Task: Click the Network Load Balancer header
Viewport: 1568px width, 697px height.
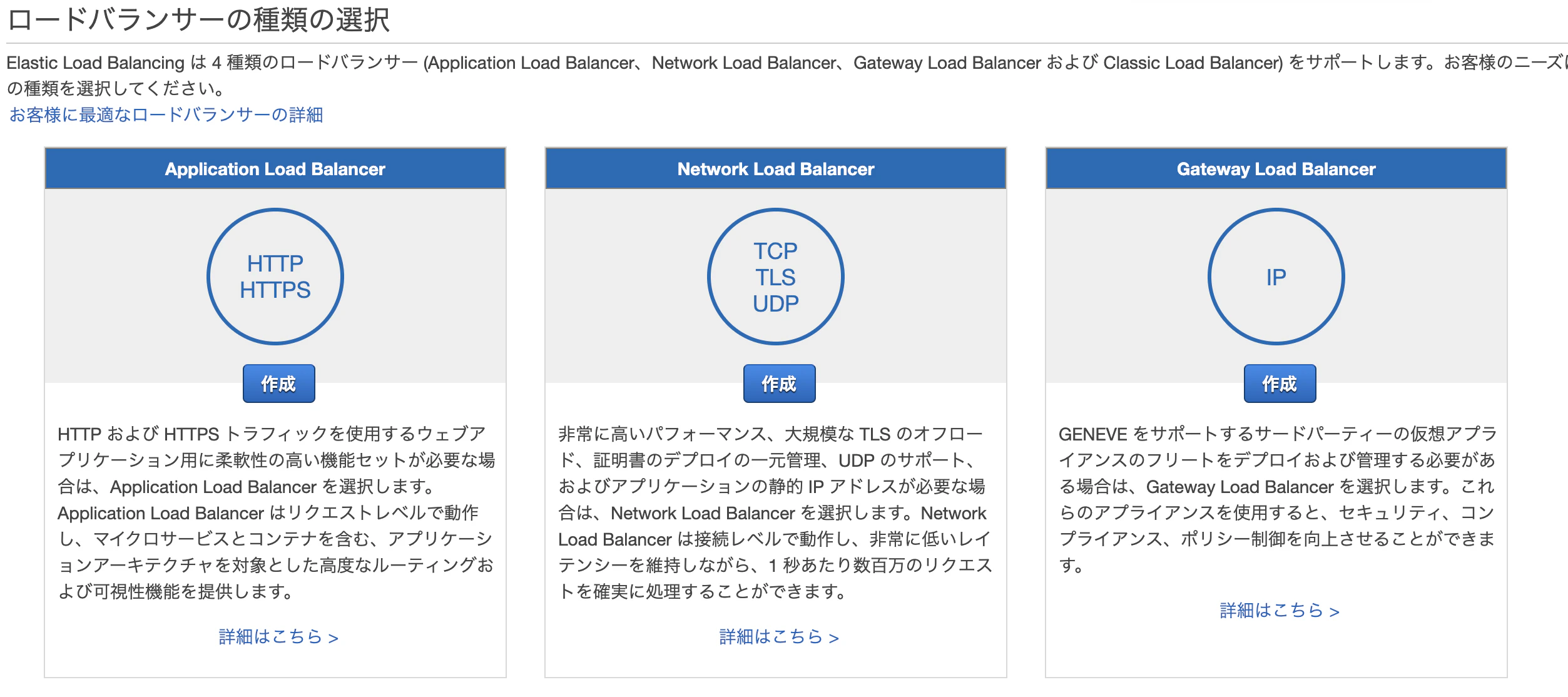Action: [x=776, y=169]
